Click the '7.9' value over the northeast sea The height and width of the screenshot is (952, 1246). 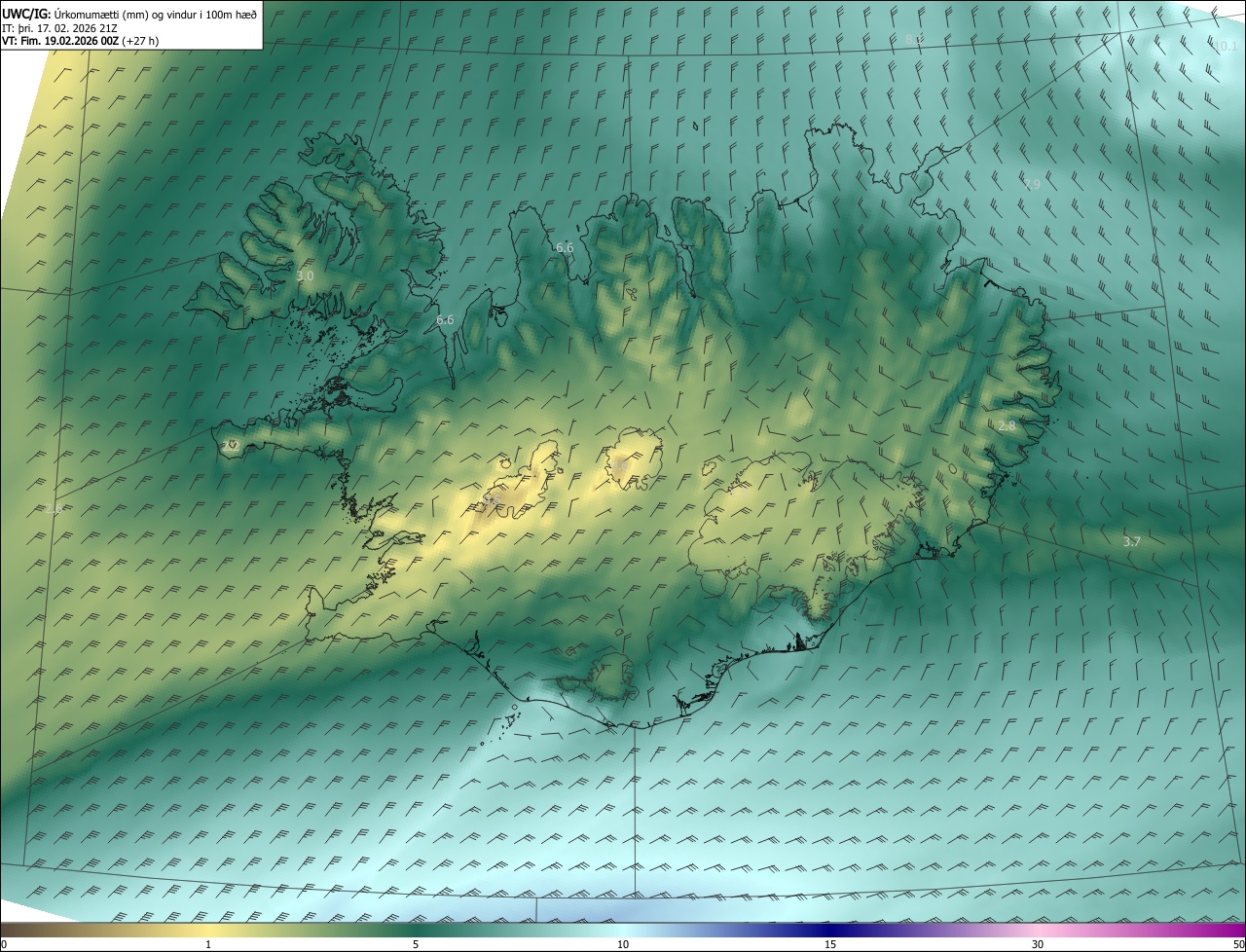click(1032, 184)
